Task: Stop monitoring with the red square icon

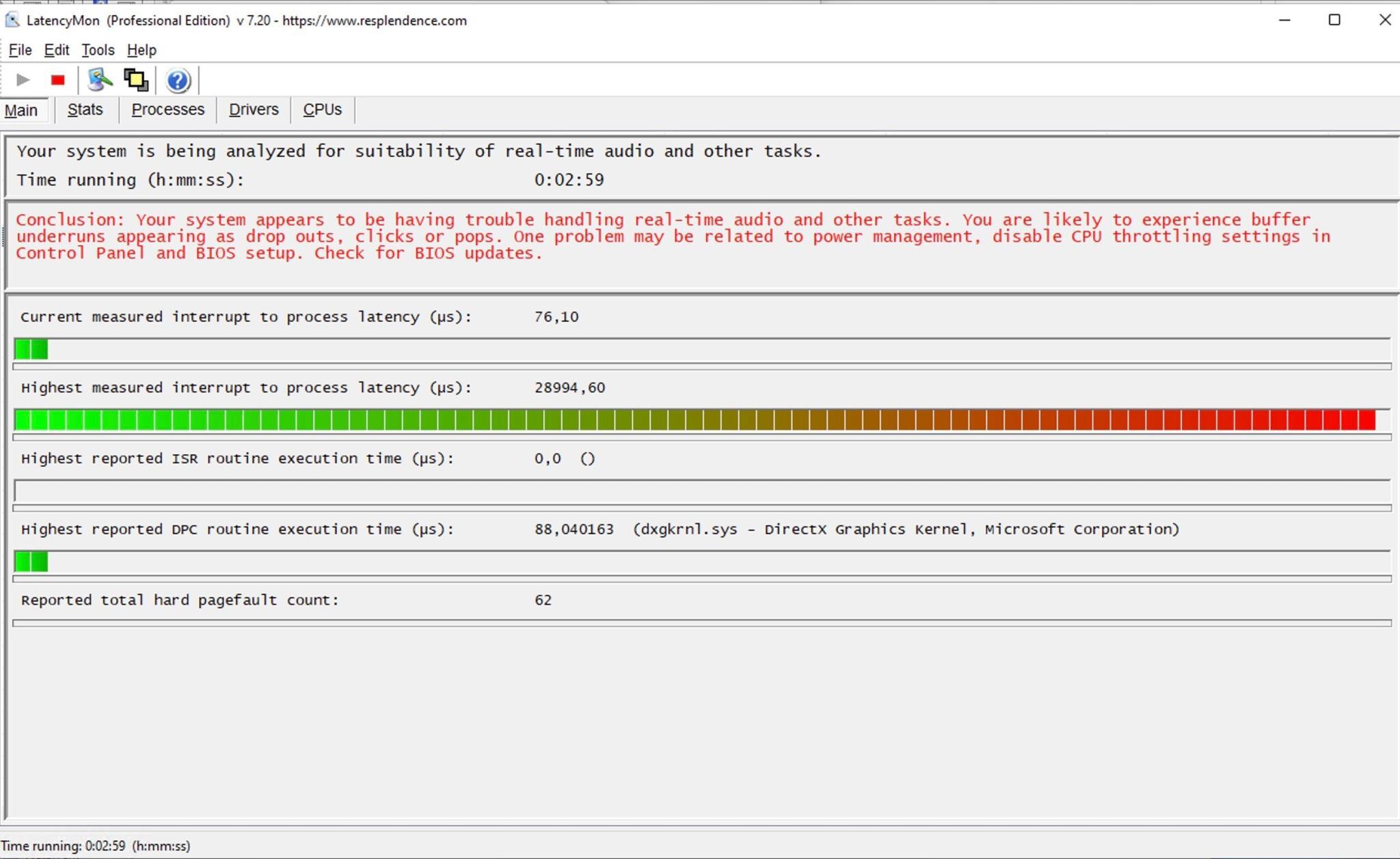Action: (58, 80)
